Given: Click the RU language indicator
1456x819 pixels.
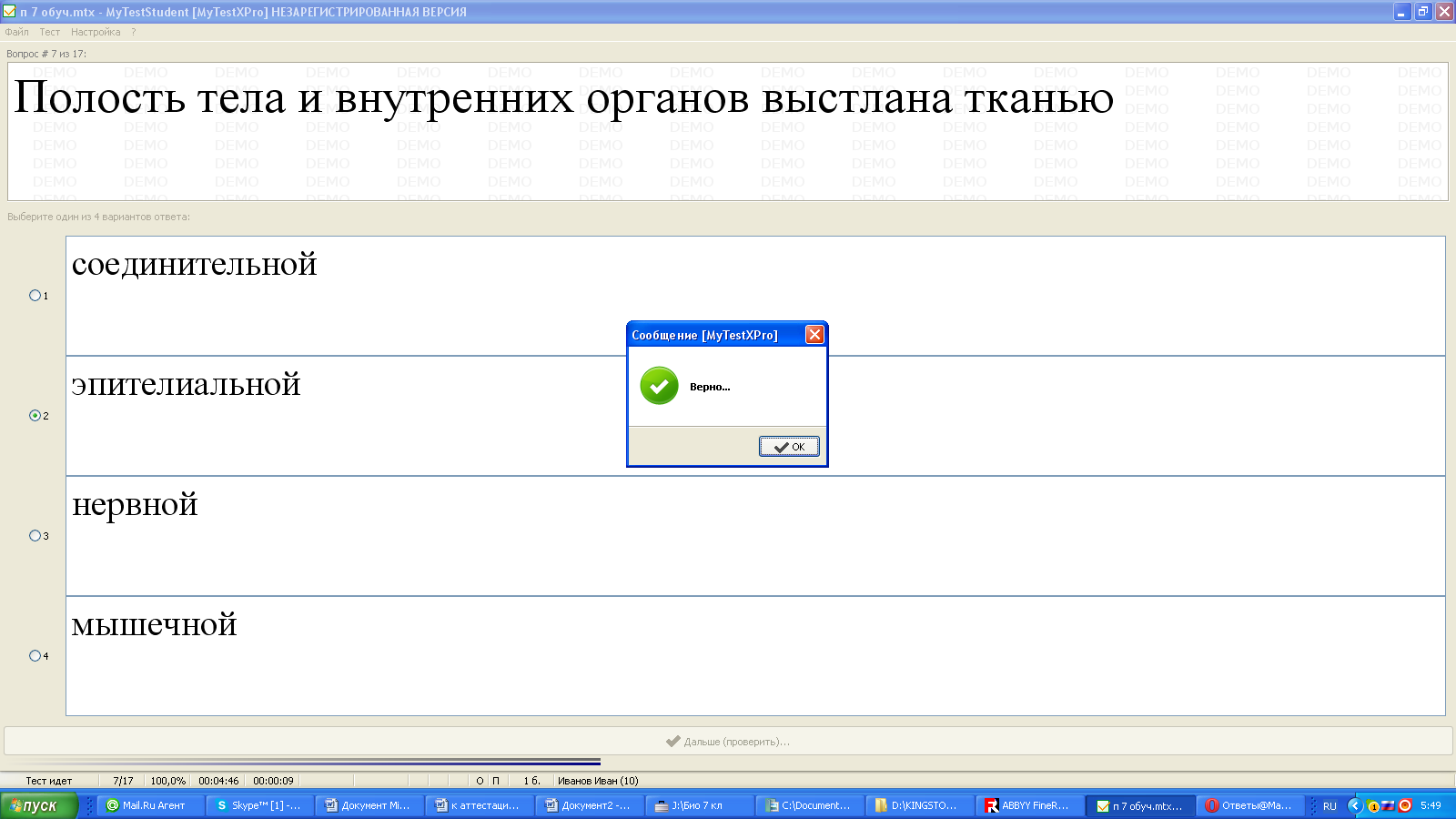Looking at the screenshot, I should (1330, 806).
